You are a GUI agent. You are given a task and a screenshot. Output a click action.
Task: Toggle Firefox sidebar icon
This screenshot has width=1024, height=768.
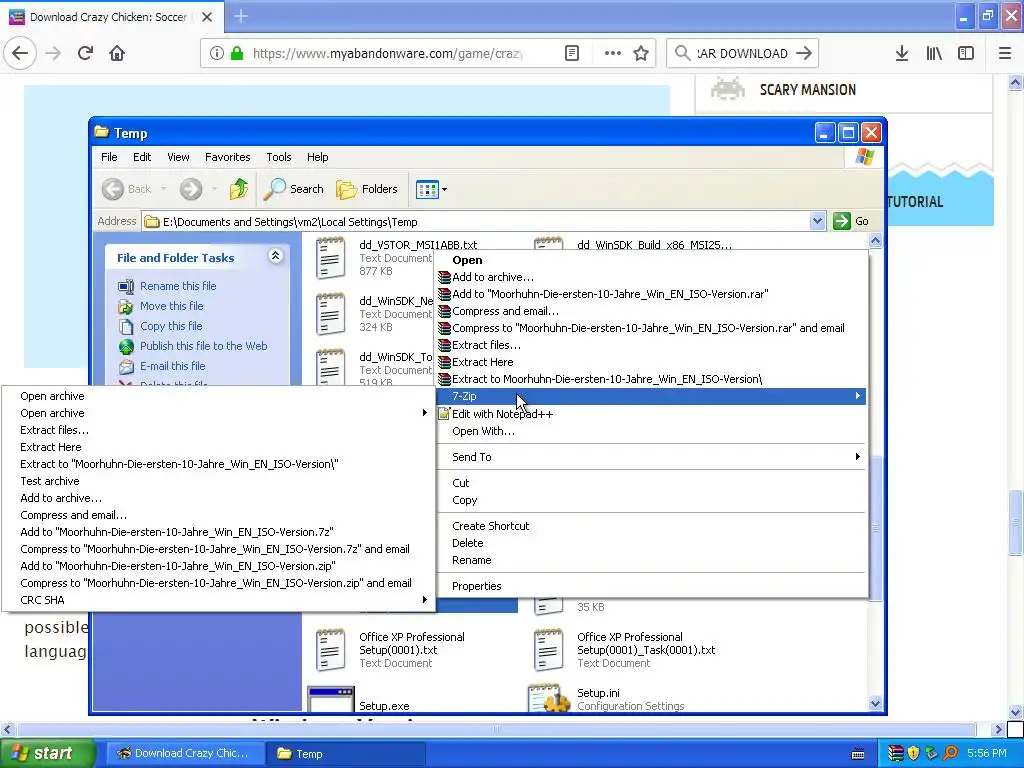click(x=966, y=54)
